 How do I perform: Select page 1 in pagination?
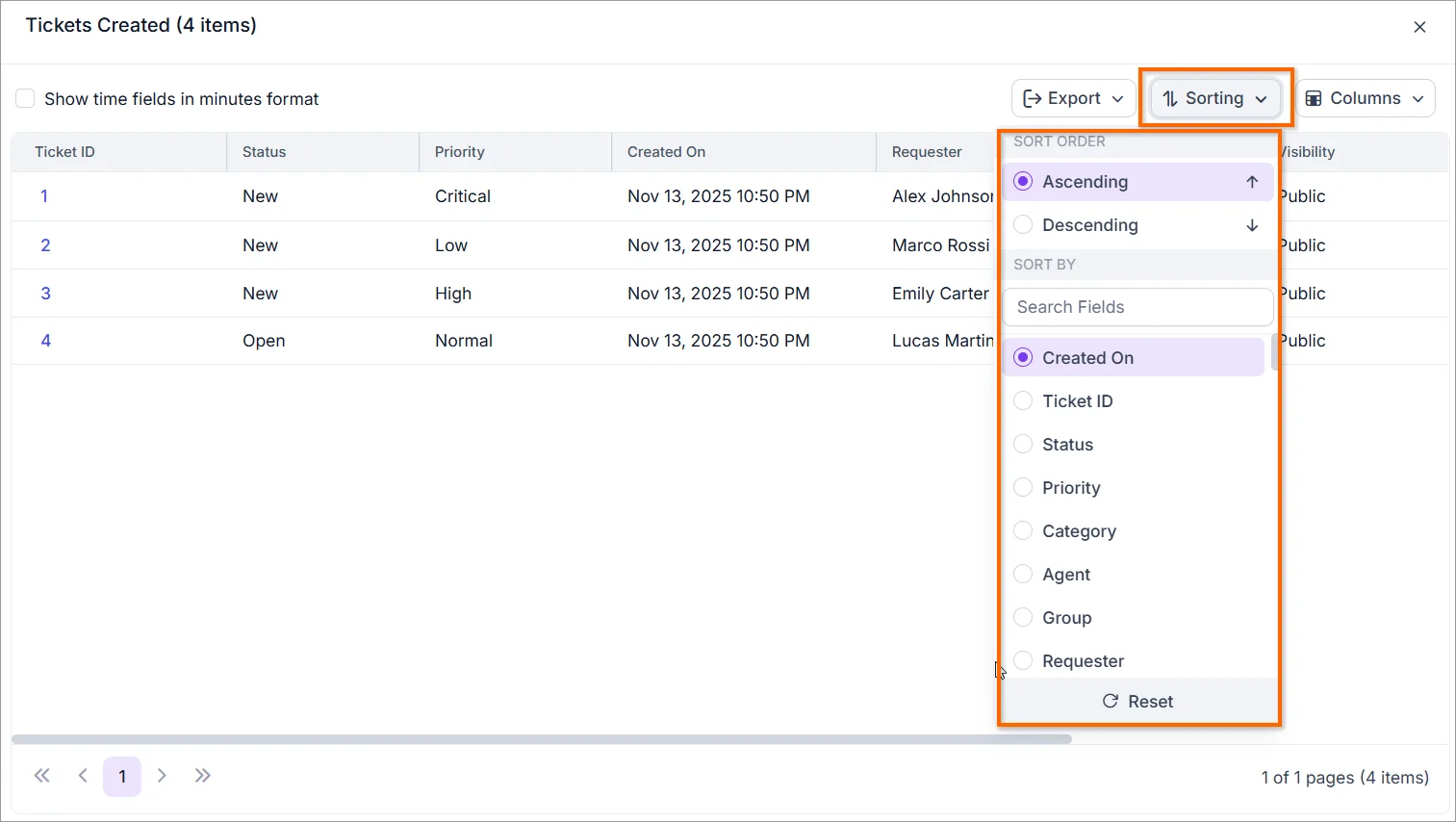[x=122, y=777]
